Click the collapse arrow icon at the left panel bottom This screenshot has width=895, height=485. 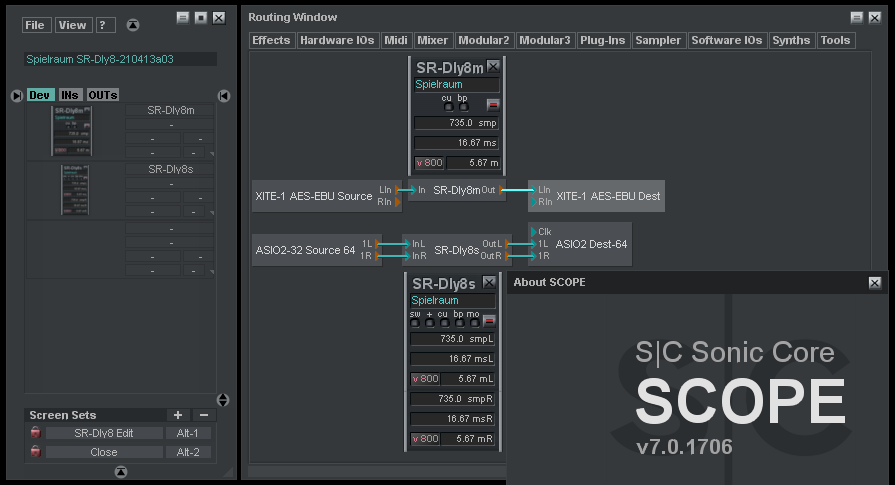point(120,472)
